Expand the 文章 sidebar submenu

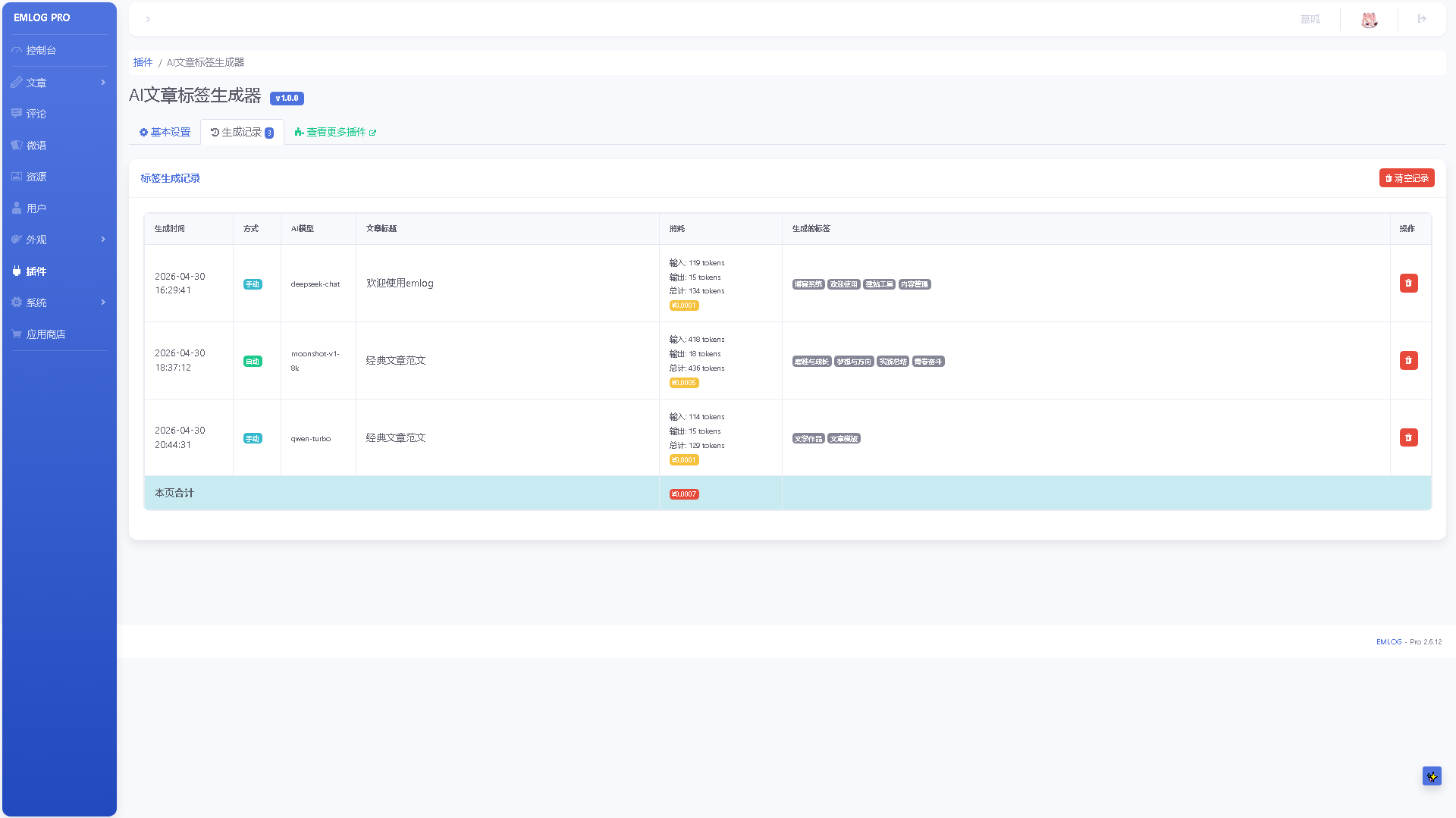pyautogui.click(x=59, y=83)
